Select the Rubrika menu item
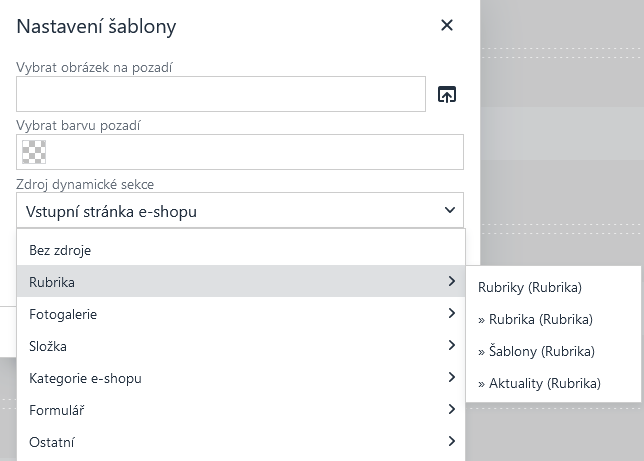The width and height of the screenshot is (644, 461). point(53,282)
